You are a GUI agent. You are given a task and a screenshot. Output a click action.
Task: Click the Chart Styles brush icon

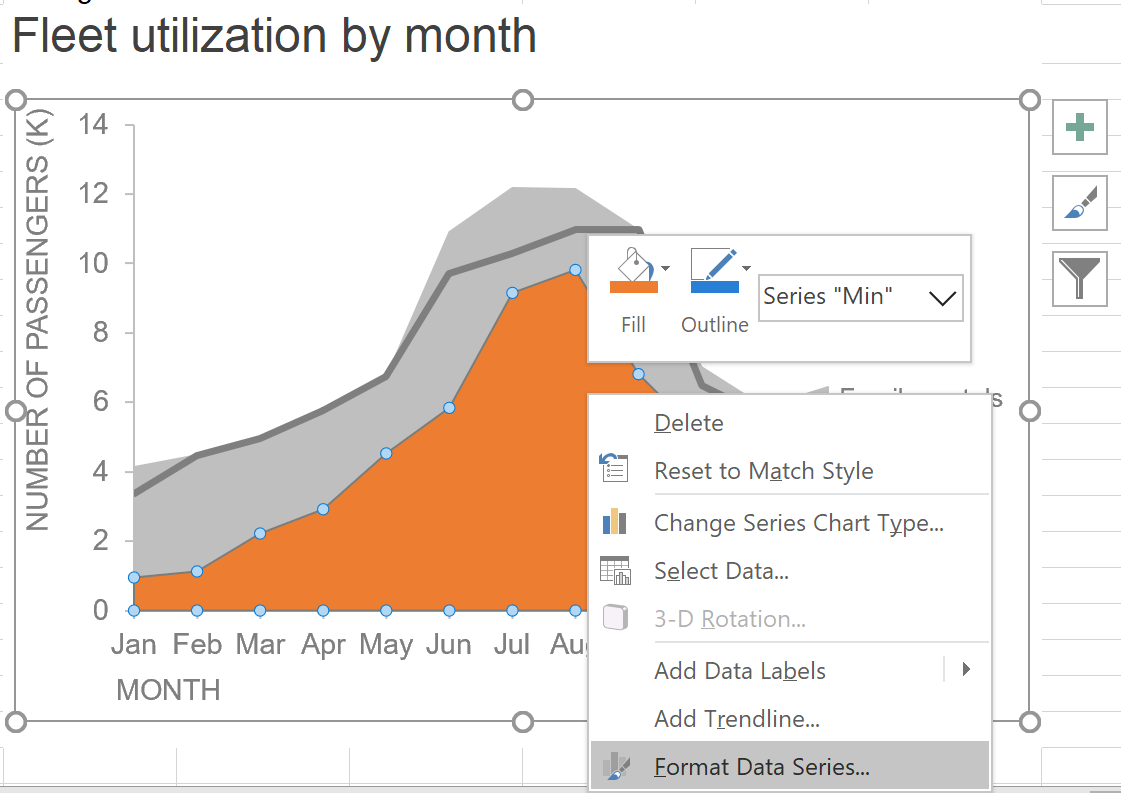click(x=1079, y=203)
